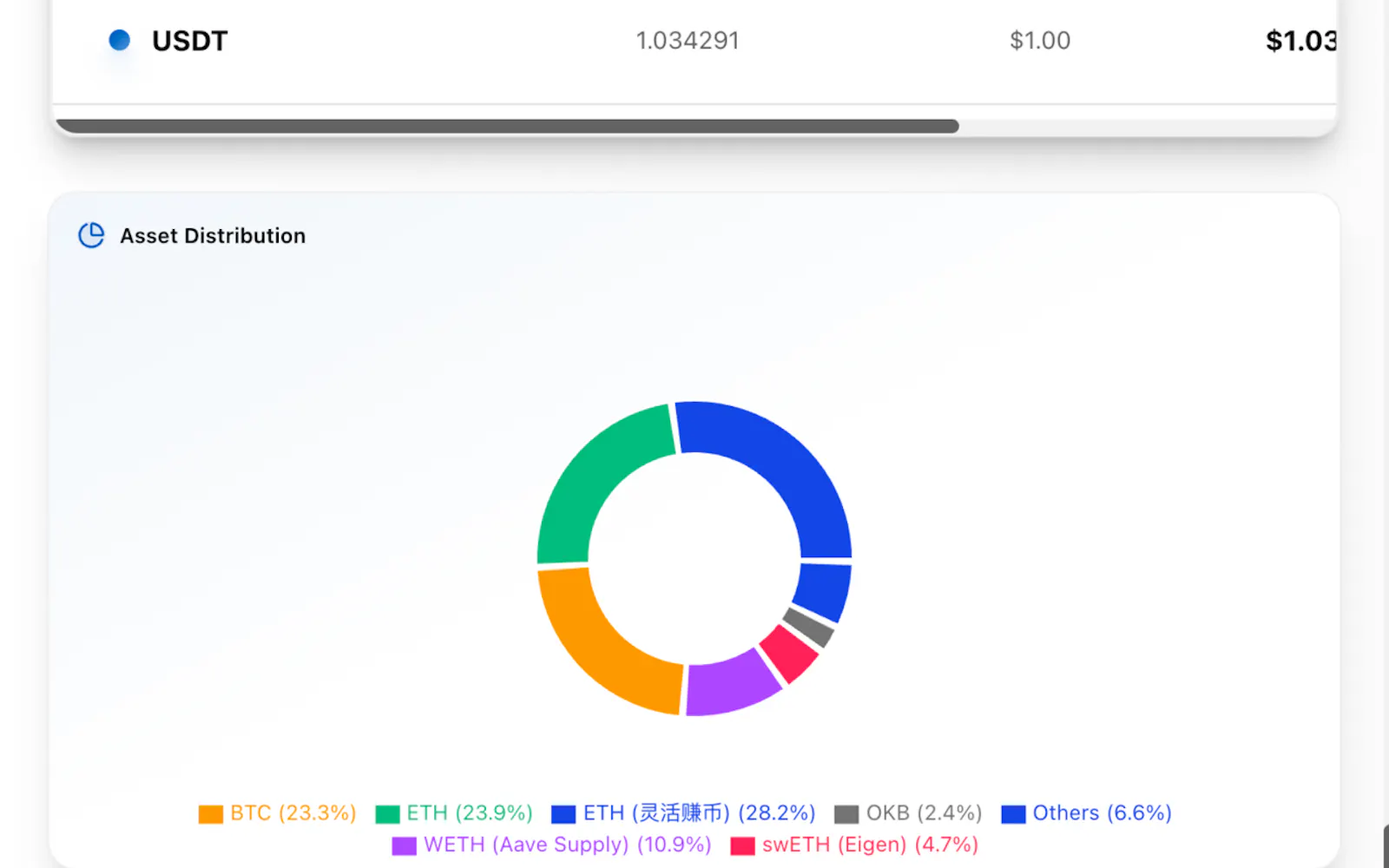Viewport: 1389px width, 868px height.
Task: Click the USDT total value $1.03
Action: pos(1300,41)
